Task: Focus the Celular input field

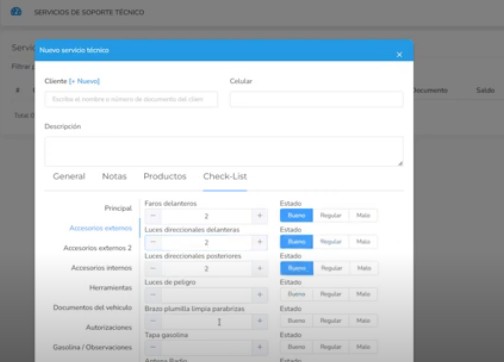Action: pyautogui.click(x=316, y=99)
